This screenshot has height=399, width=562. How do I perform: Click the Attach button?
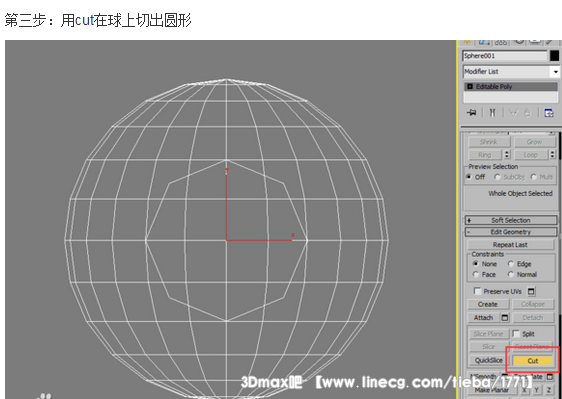click(484, 318)
